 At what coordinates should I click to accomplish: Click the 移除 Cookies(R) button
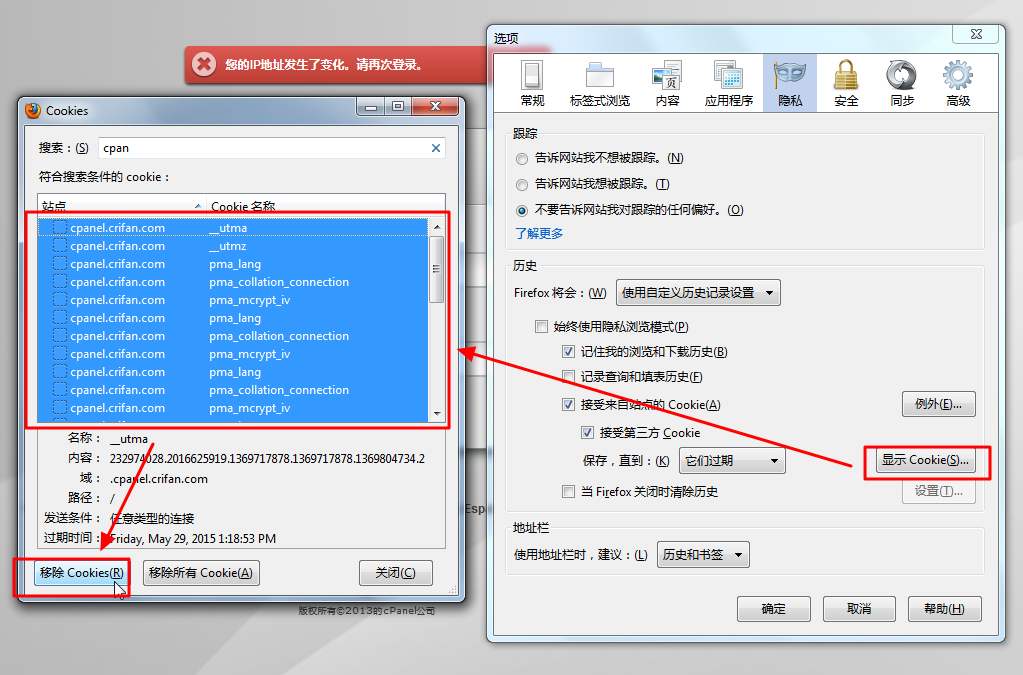click(81, 573)
